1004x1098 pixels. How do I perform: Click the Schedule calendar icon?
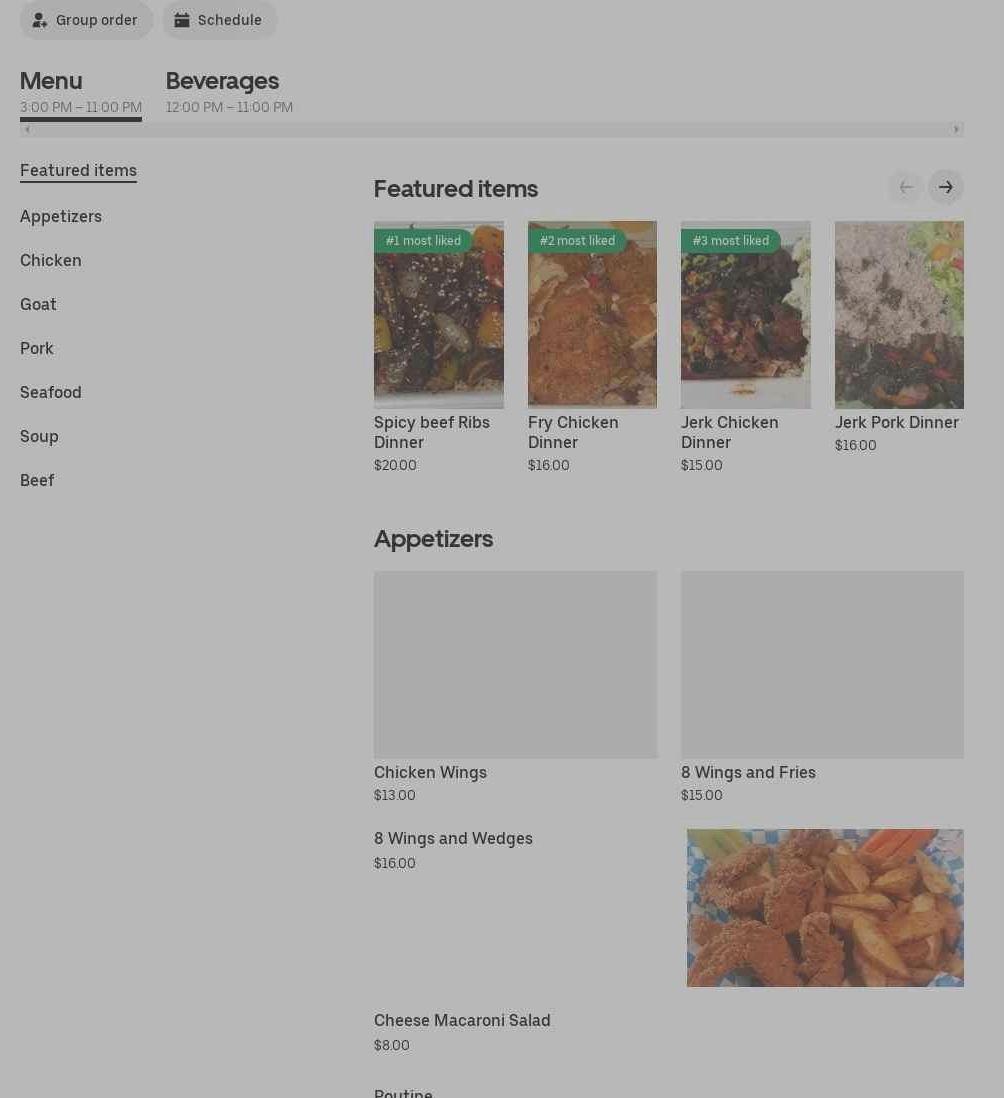182,20
